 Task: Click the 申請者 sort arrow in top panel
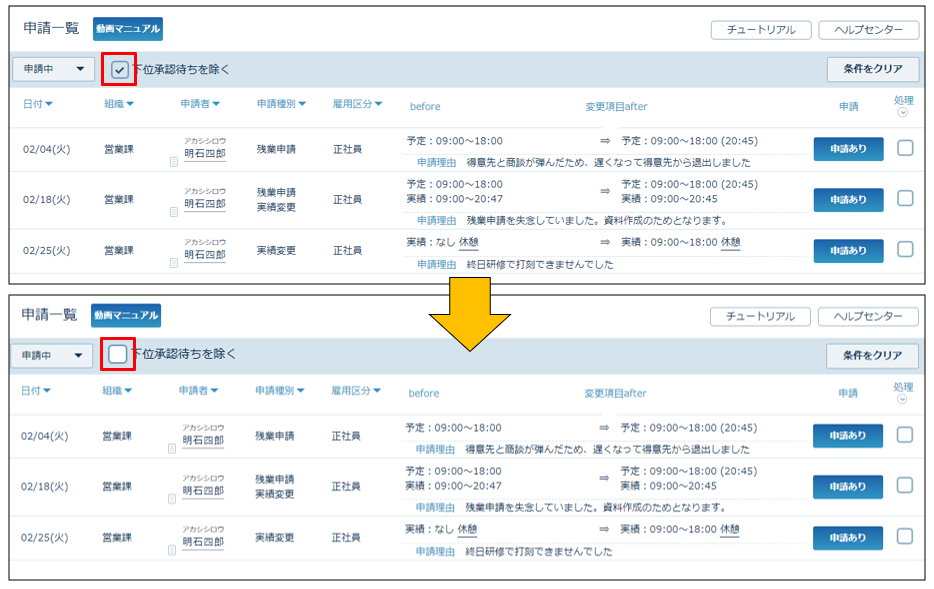coord(215,104)
